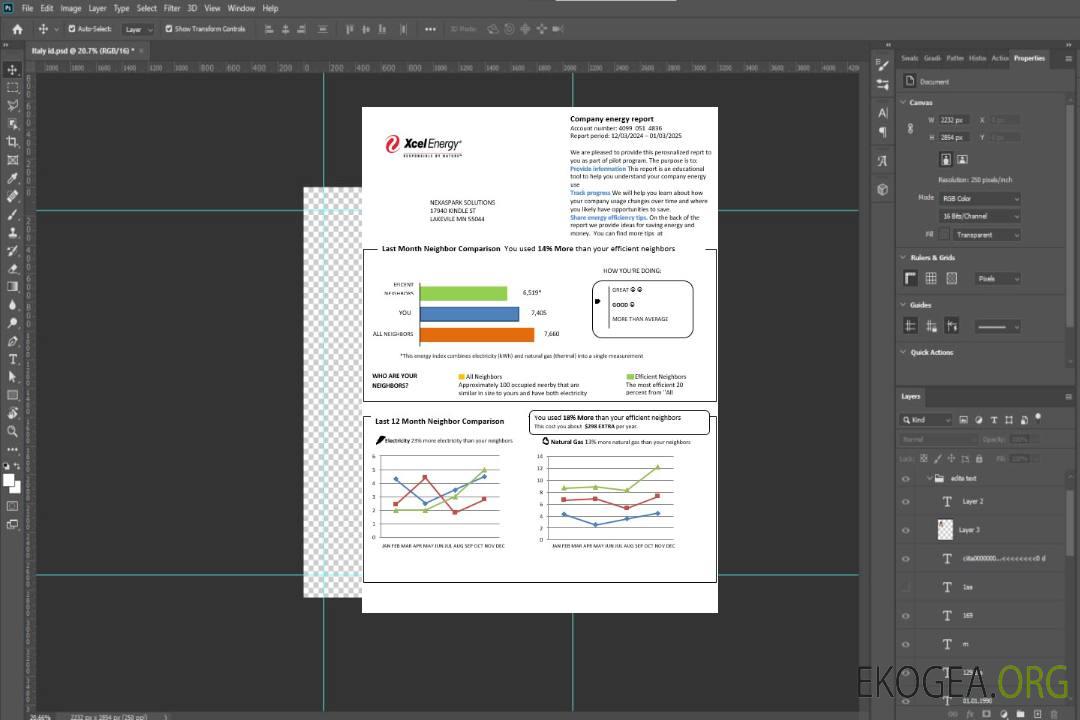This screenshot has width=1080, height=720.
Task: Hide Layer 2 visibility eye
Action: [906, 502]
